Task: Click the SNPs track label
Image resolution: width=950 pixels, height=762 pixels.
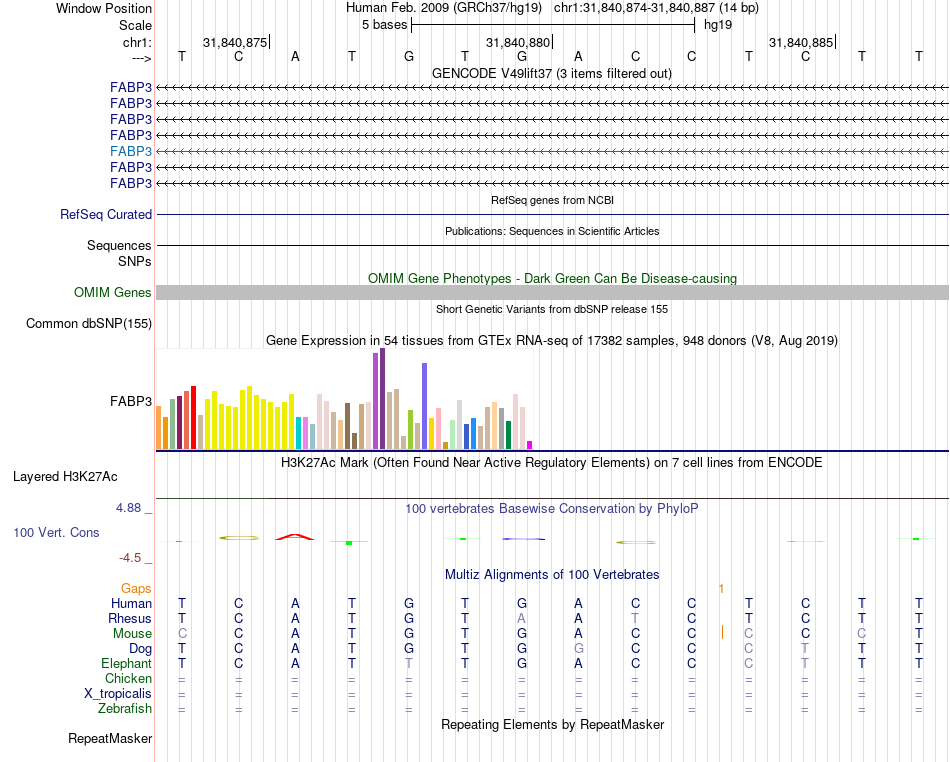Action: 135,261
